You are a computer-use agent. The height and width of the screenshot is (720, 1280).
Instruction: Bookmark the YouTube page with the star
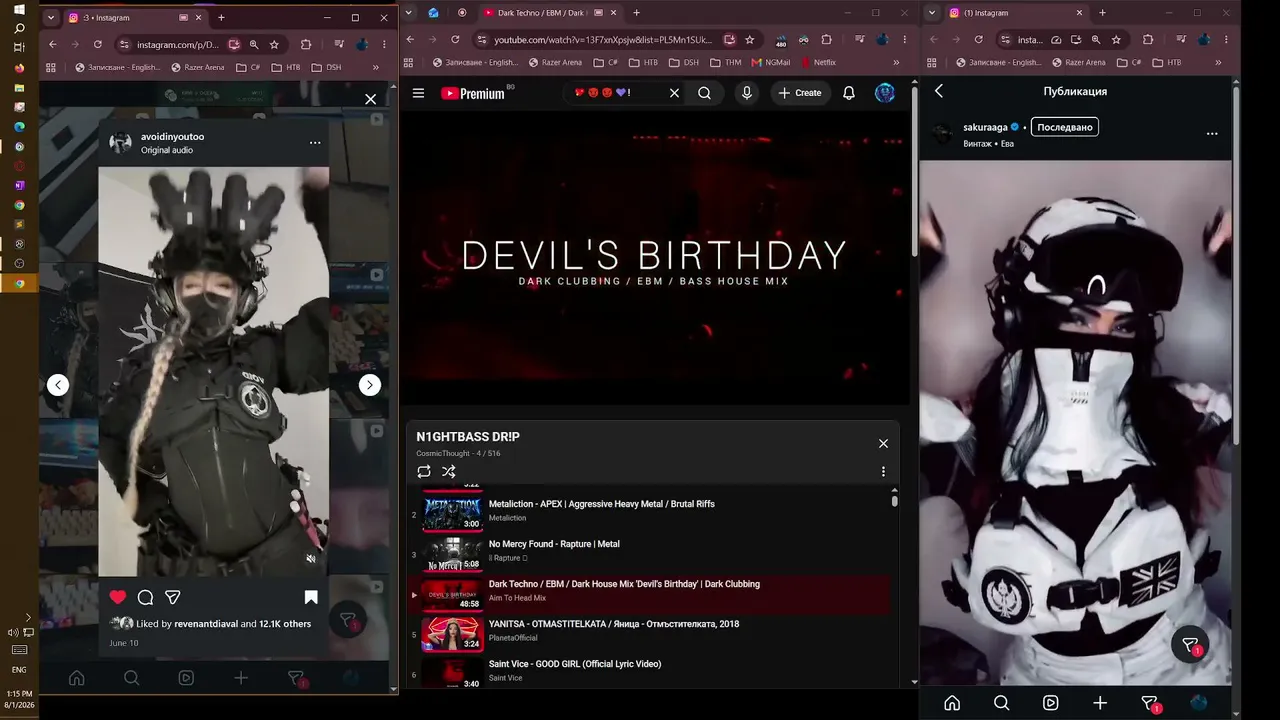[750, 39]
